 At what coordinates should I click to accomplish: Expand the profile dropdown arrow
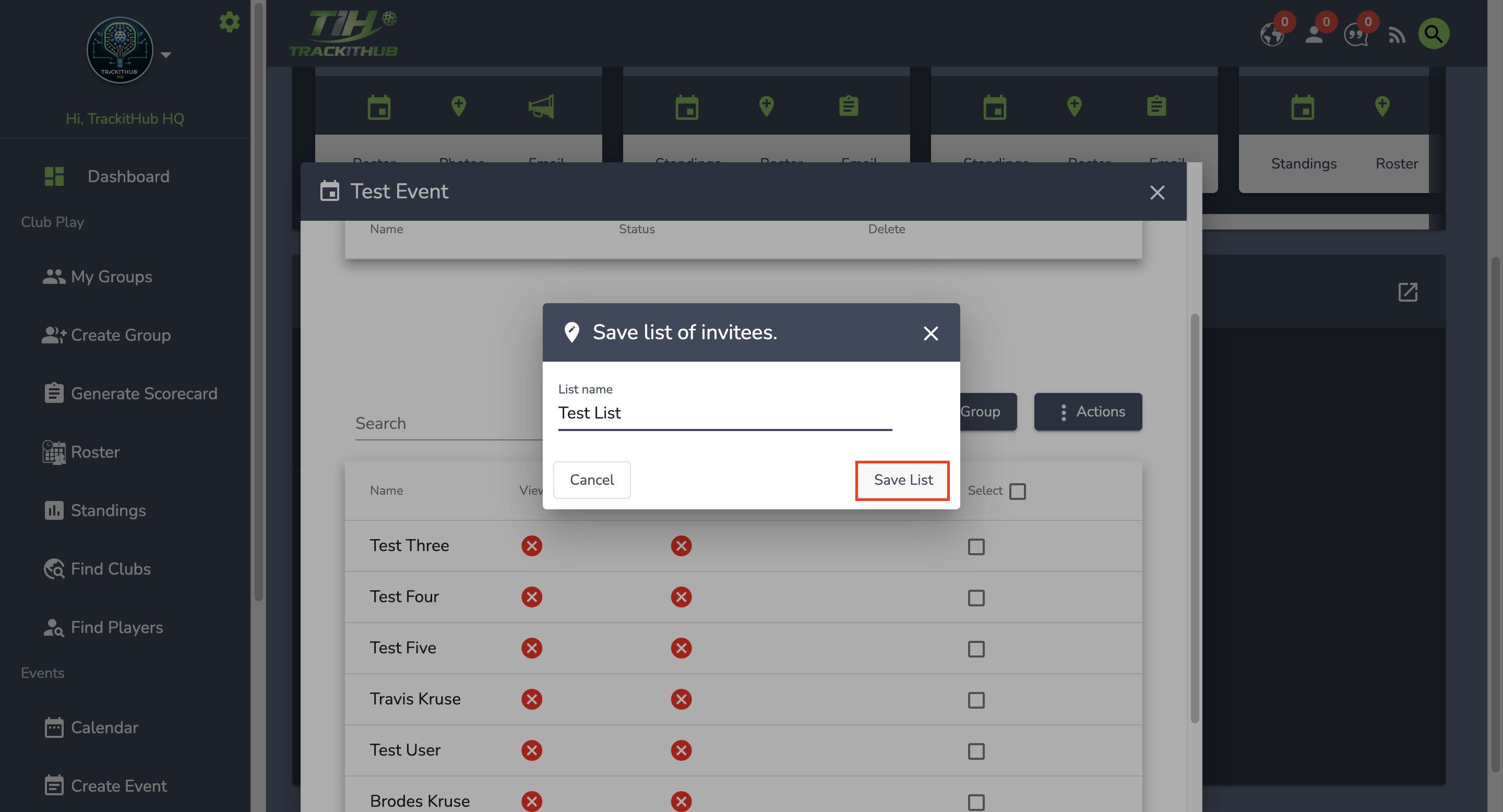tap(166, 55)
